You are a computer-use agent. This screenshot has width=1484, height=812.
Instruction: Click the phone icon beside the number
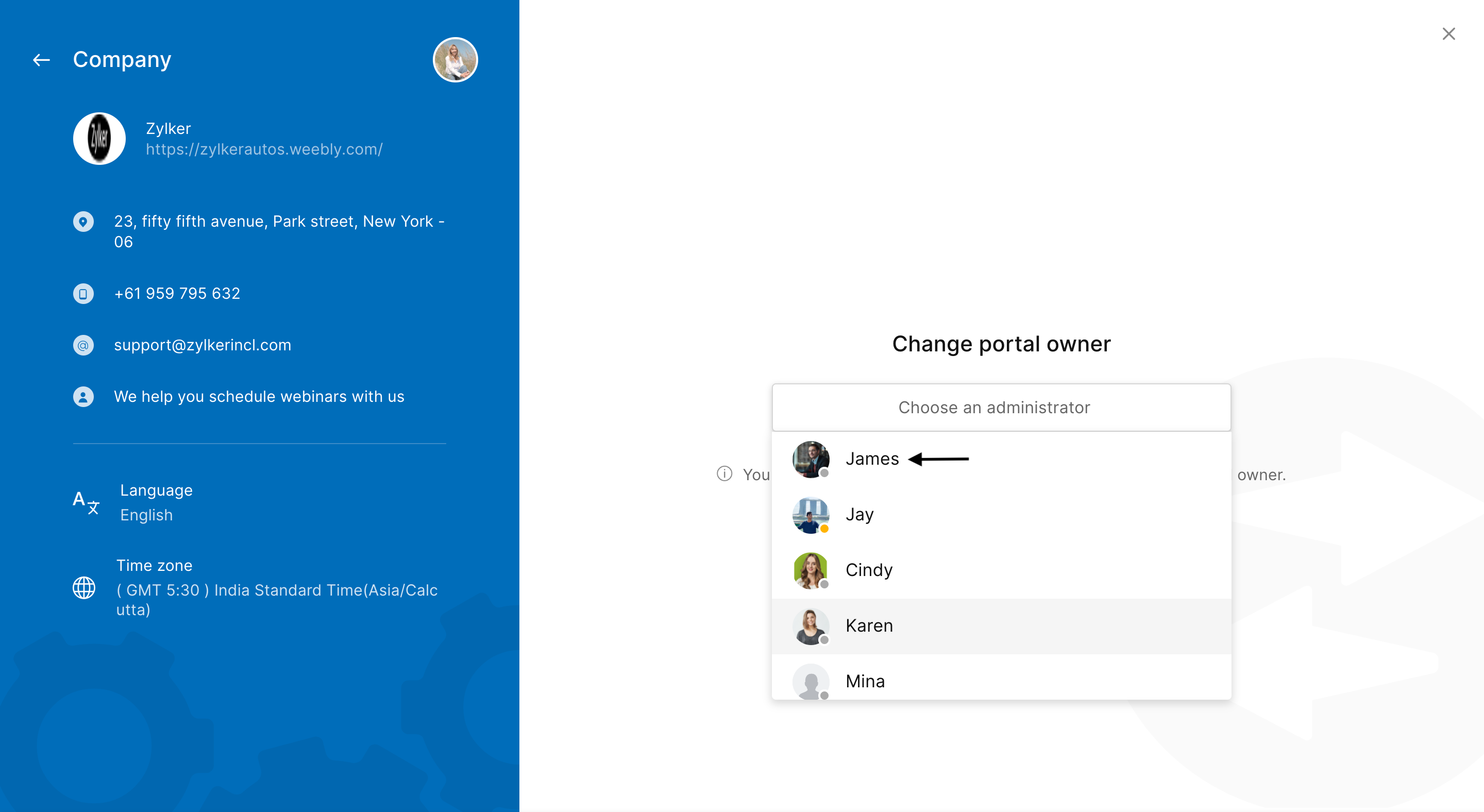[x=83, y=294]
